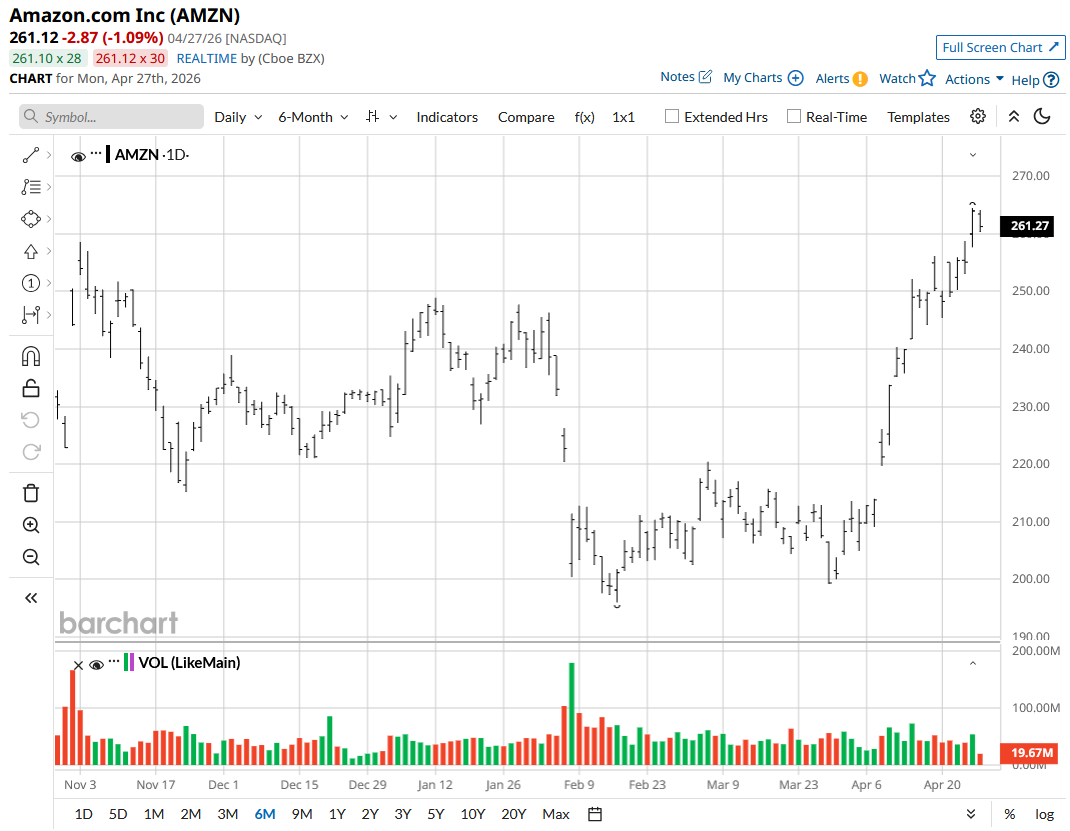Expand the bar type dropdown arrow
The height and width of the screenshot is (831, 1070).
tap(393, 117)
